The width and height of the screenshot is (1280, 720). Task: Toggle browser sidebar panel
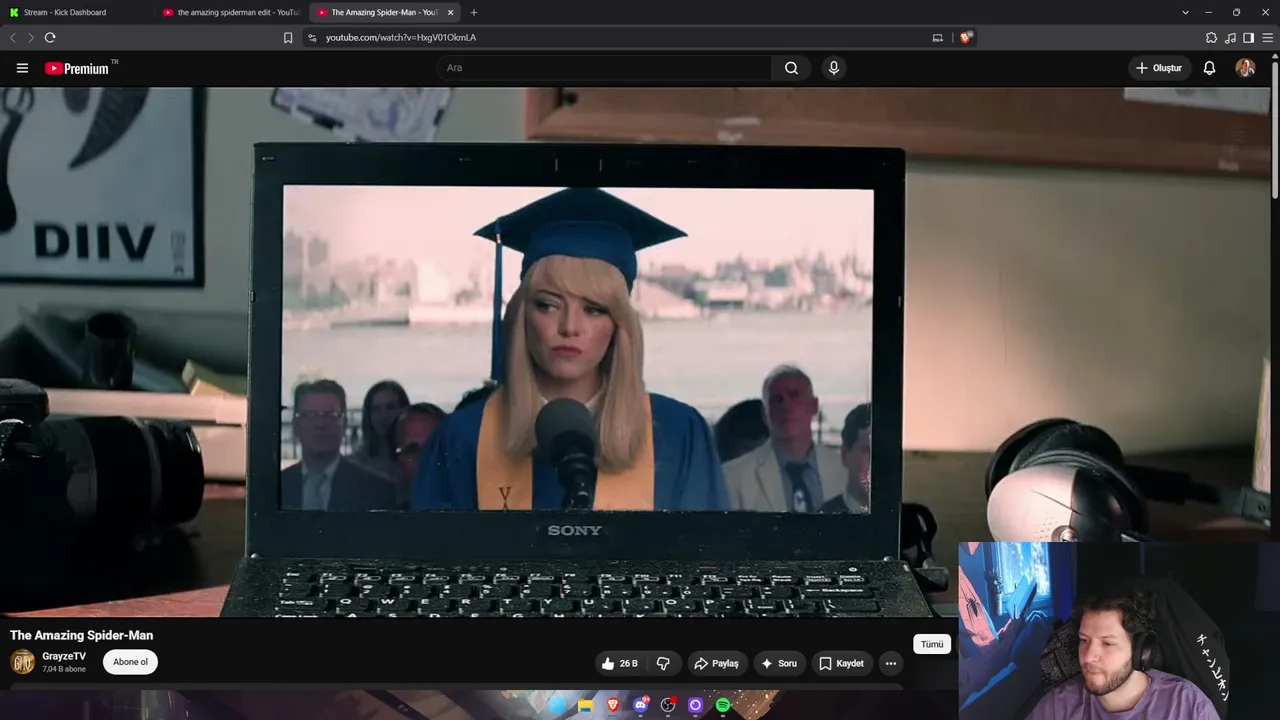[x=1248, y=38]
